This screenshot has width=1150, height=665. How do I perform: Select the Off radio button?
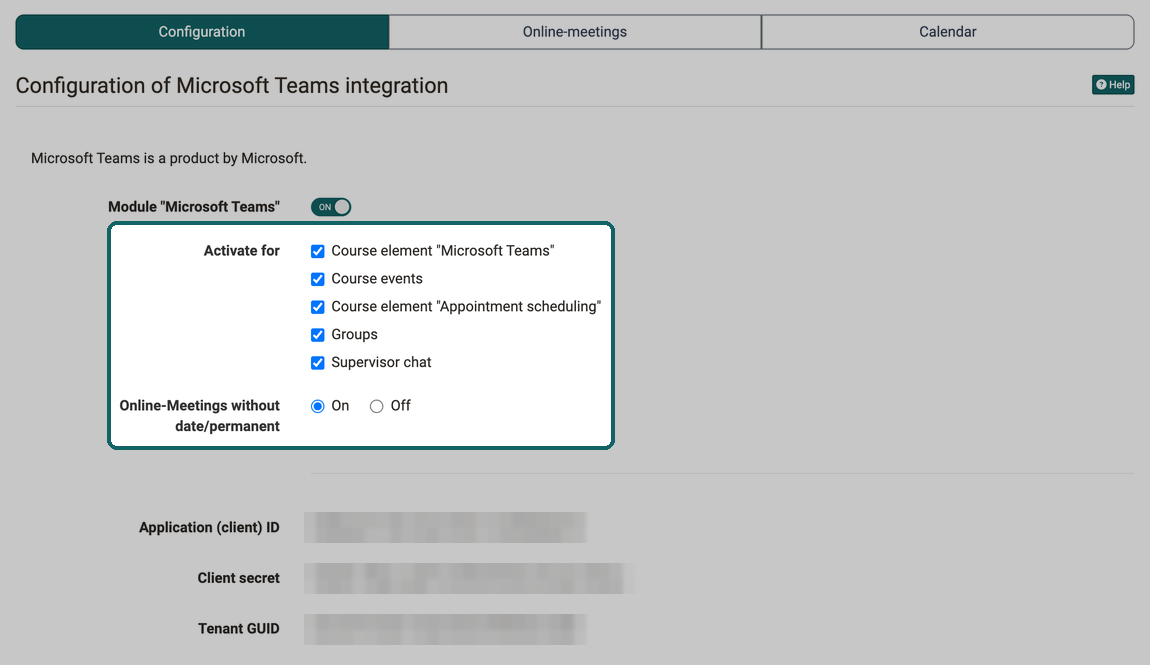376,406
